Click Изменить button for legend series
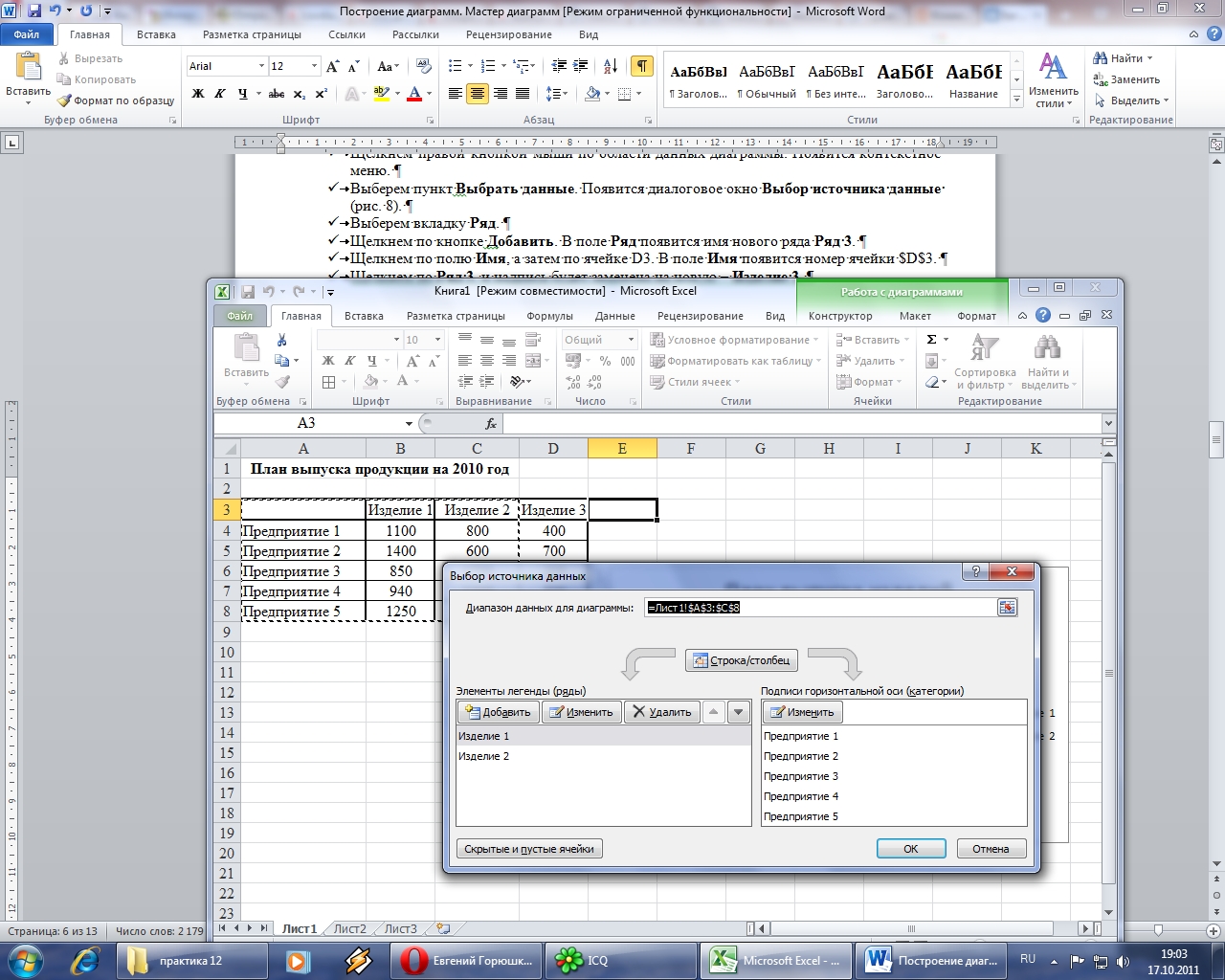Viewport: 1225px width, 980px height. point(581,712)
